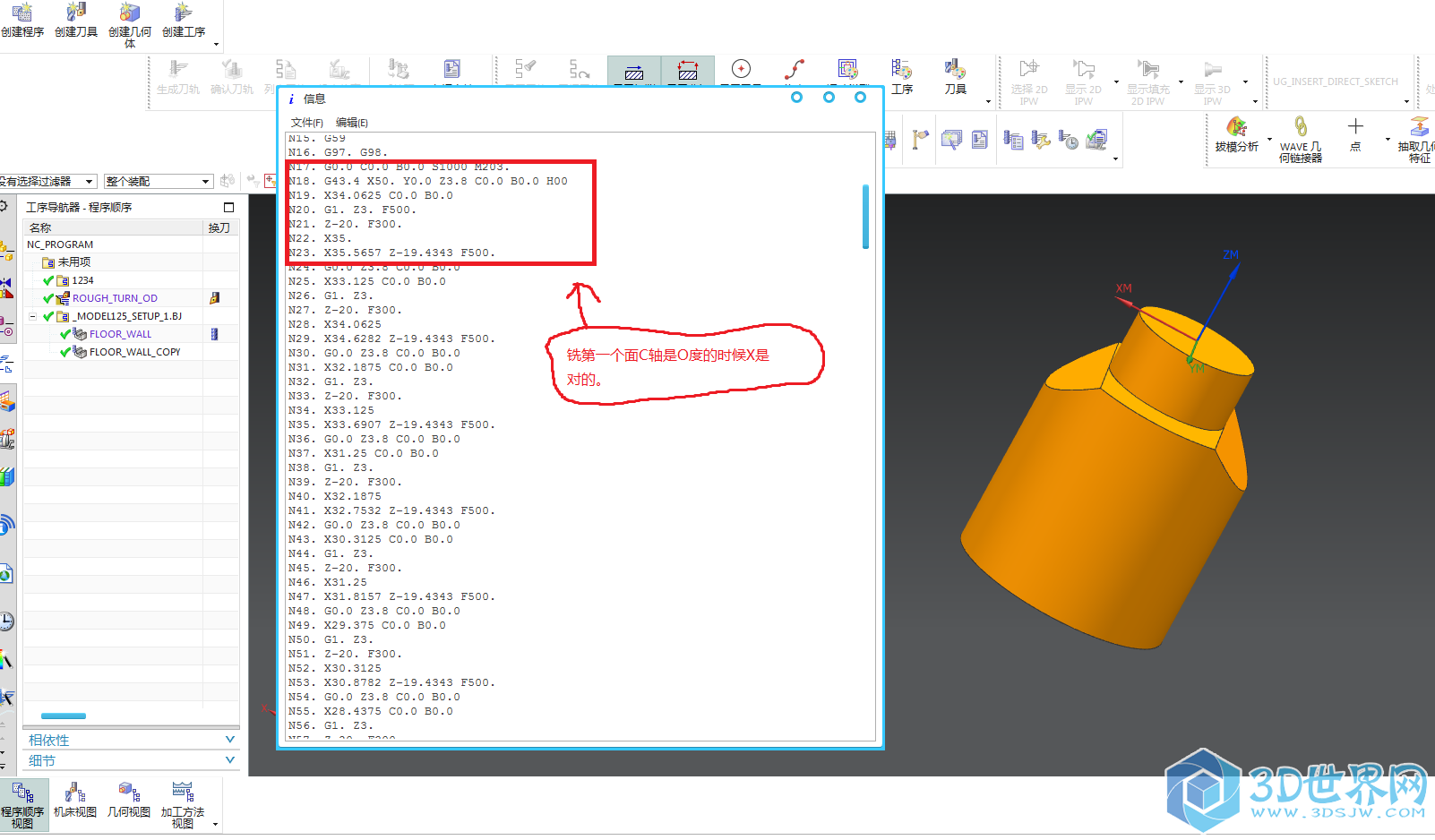Maximize the Operation Navigator panel square button
Viewport: 1435px width, 840px height.
point(228,207)
